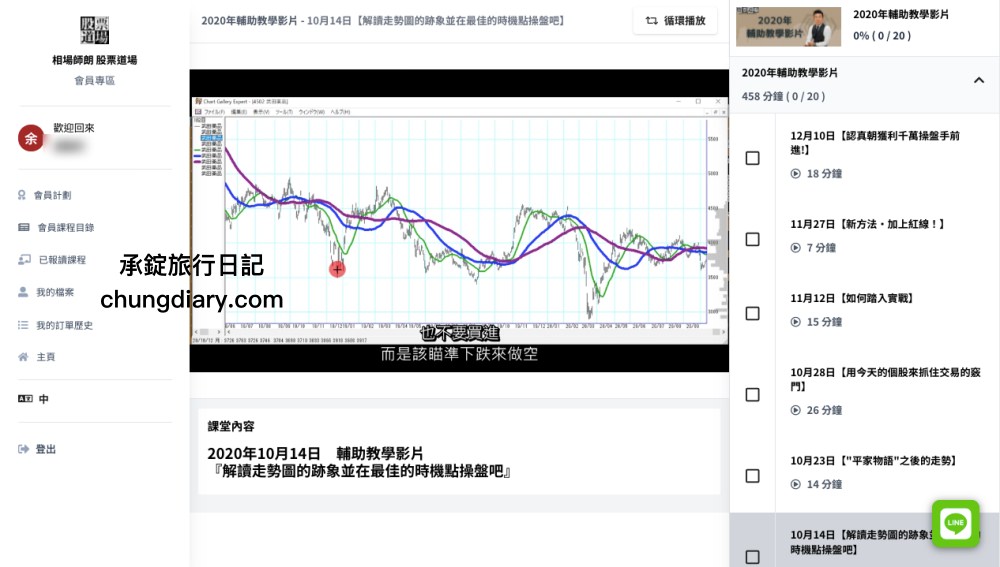Click the 458 分鐘 ( 0 / 20 ) text

coord(783,96)
